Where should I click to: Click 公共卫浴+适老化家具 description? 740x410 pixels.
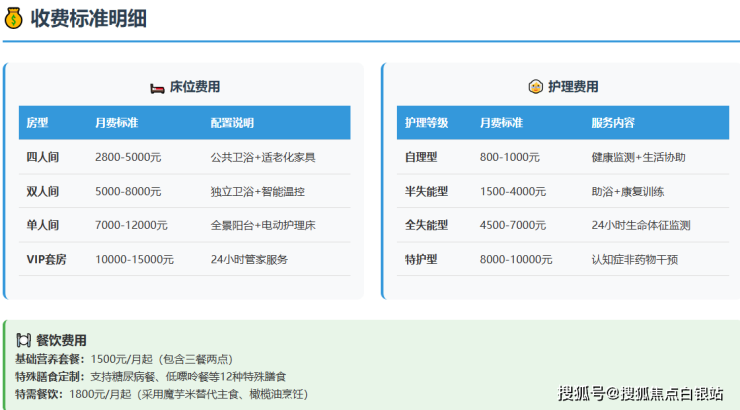click(x=263, y=157)
